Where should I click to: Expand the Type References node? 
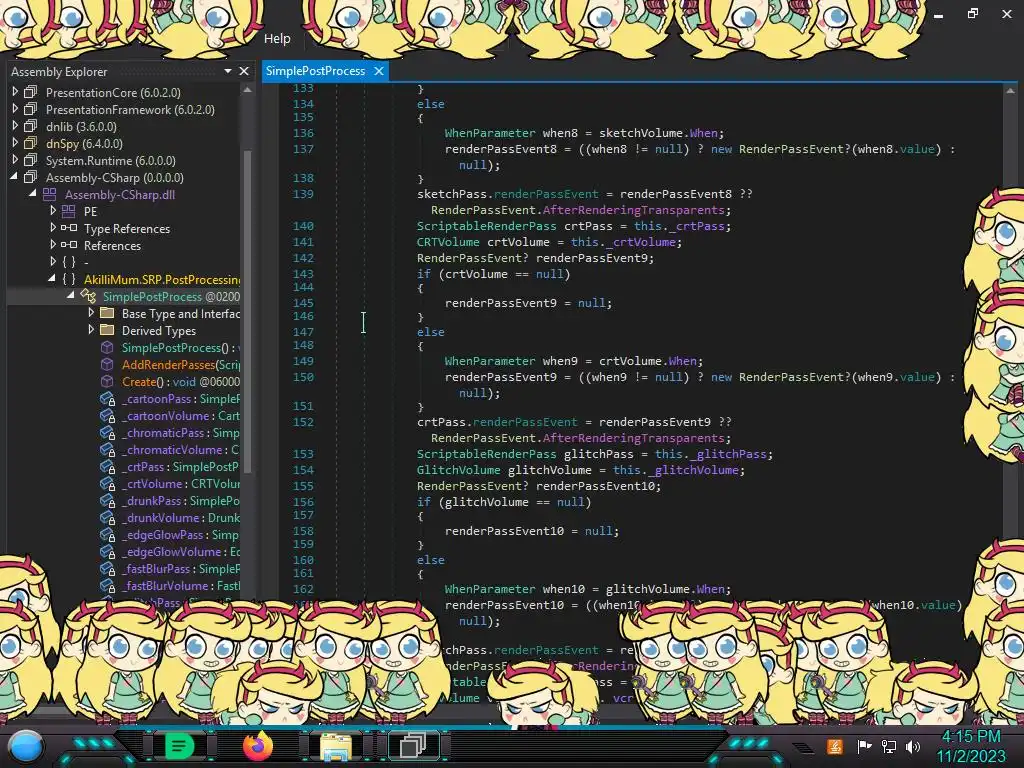tap(53, 228)
